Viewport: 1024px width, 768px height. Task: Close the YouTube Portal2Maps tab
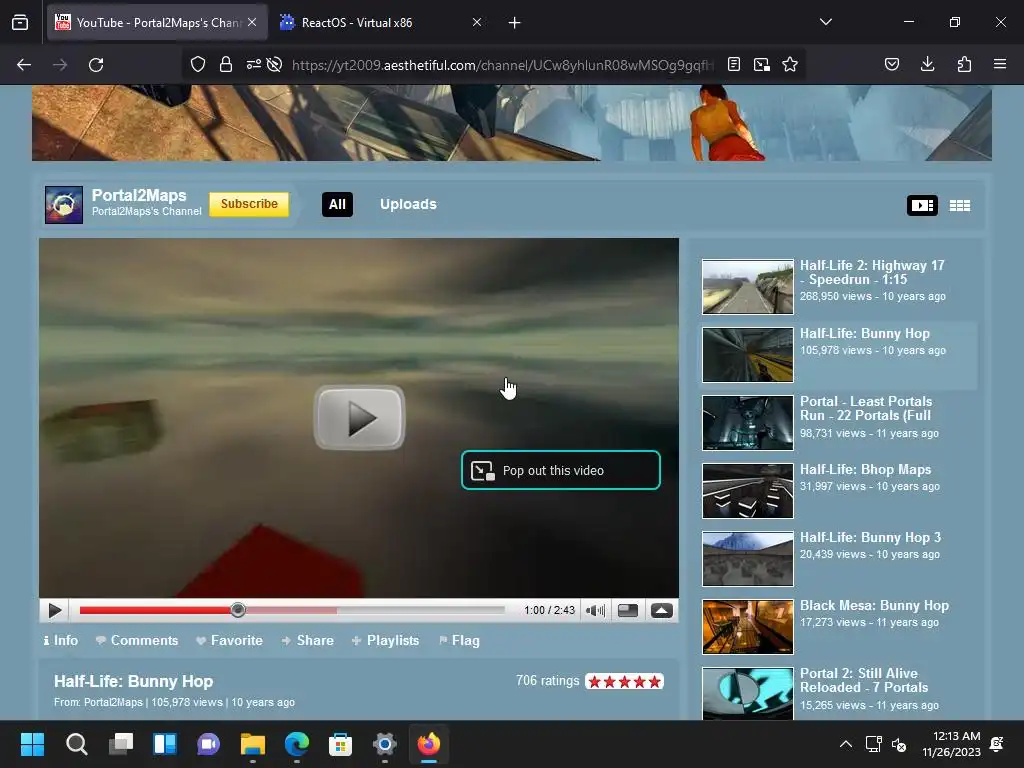pos(252,22)
